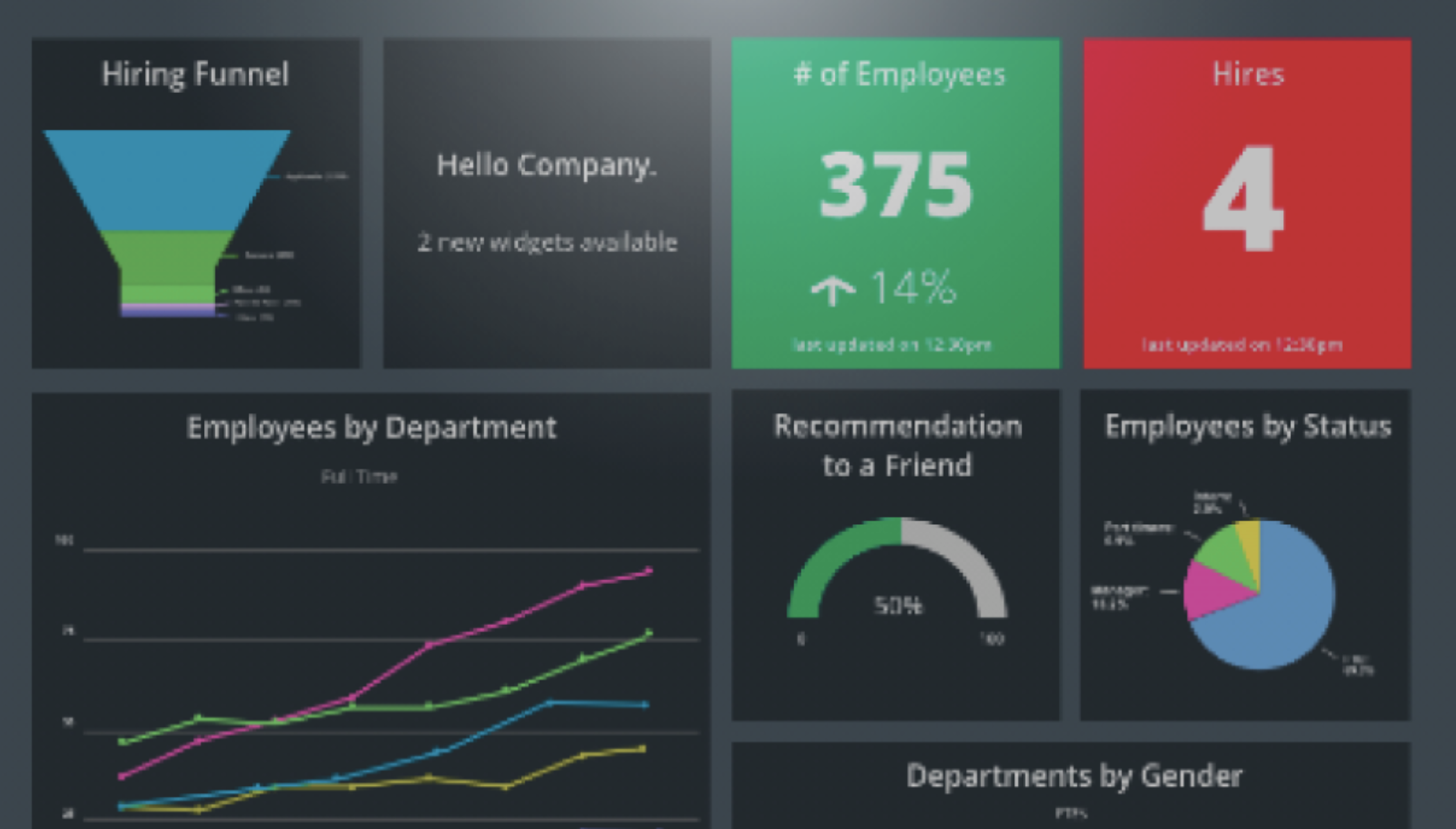Open the '2 new widgets available' notice

coord(547,242)
